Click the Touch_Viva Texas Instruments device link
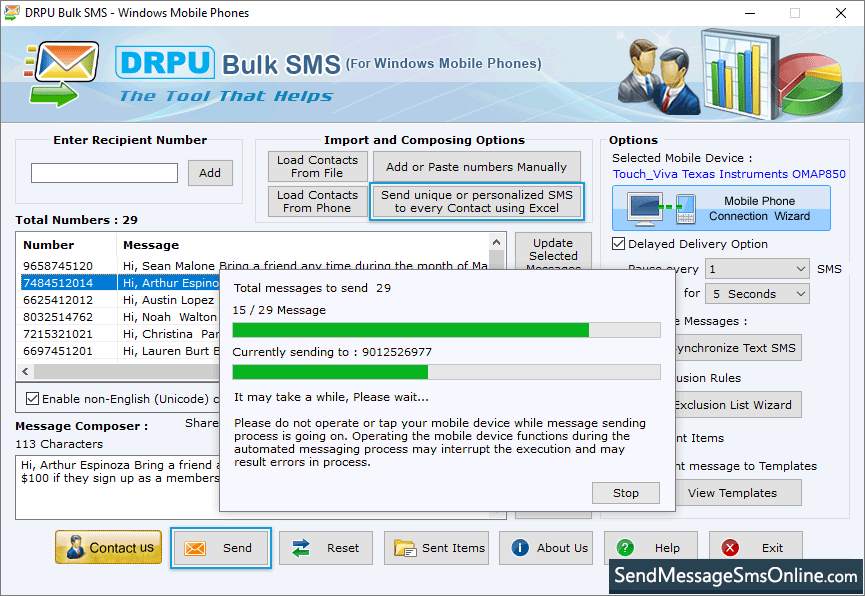The width and height of the screenshot is (865, 596). coord(729,174)
